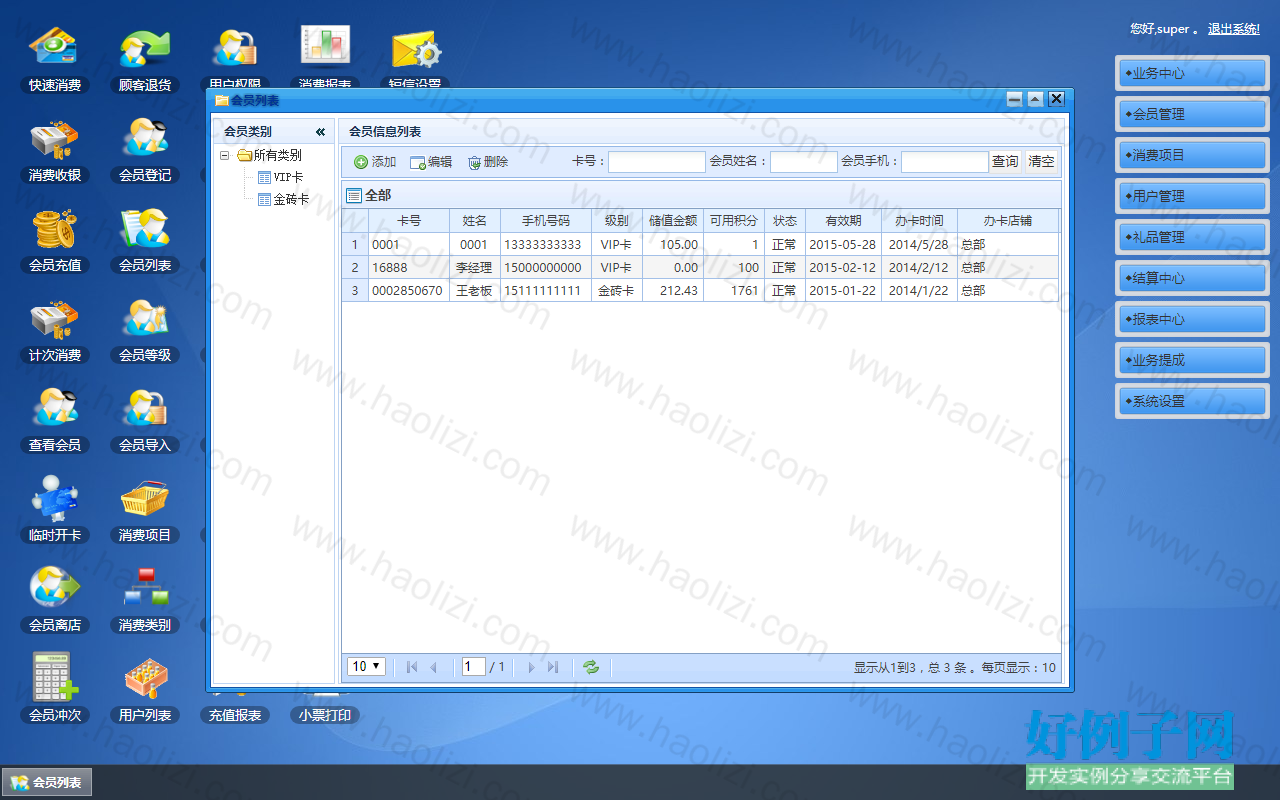
Task: Click the 删除 delete member button
Action: pyautogui.click(x=488, y=162)
